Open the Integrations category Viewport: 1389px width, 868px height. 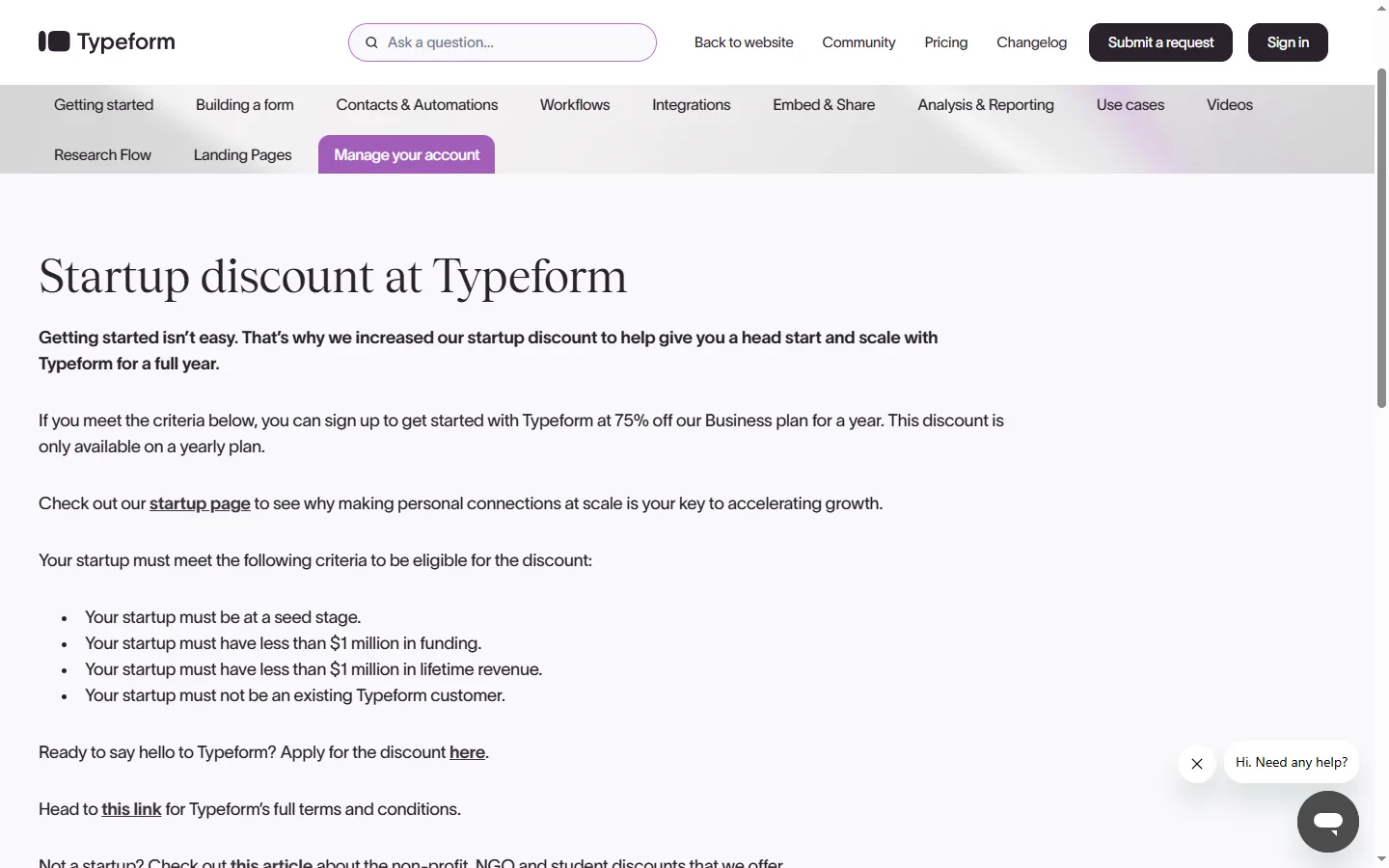[x=692, y=104]
